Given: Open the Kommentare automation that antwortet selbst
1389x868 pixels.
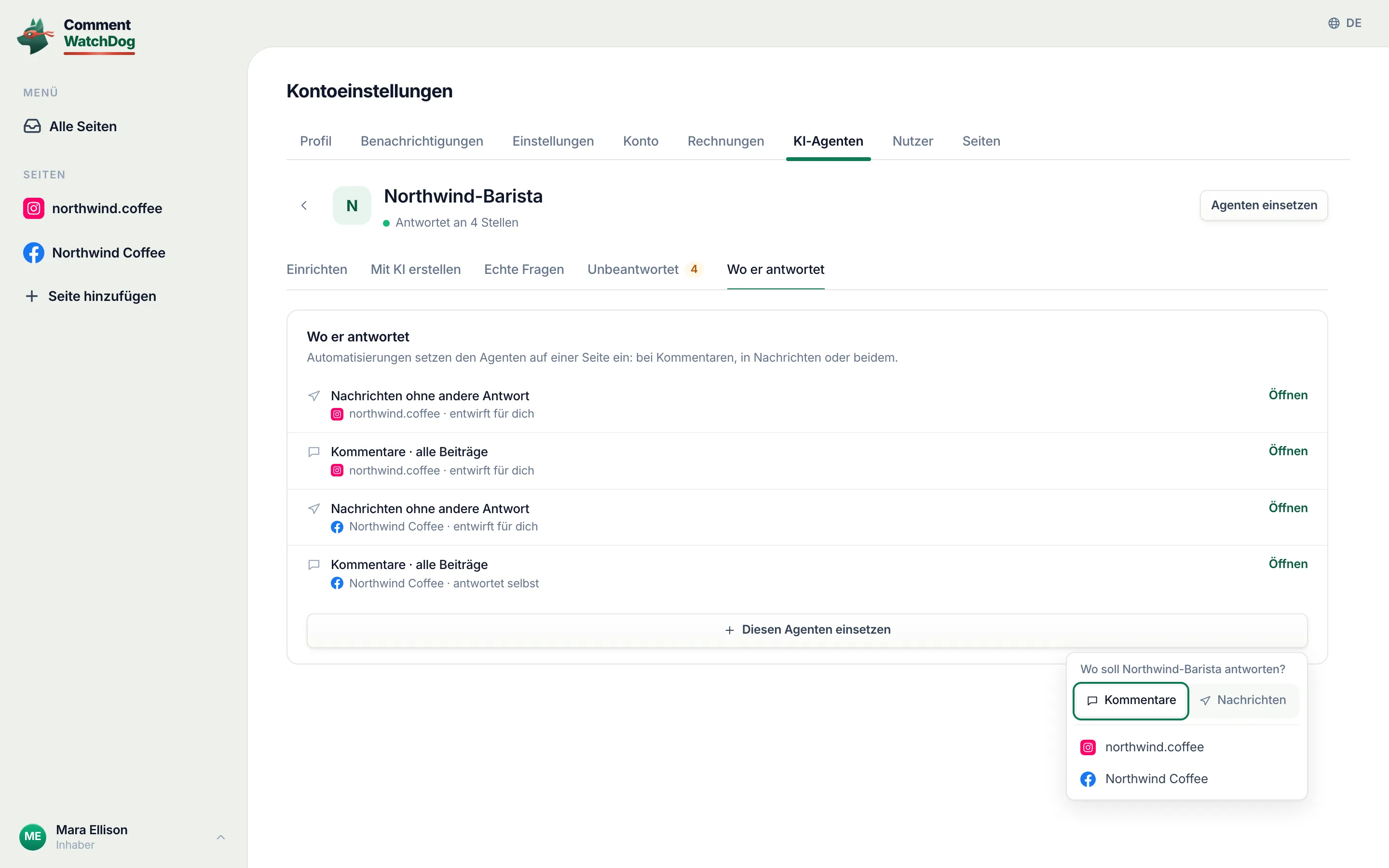Looking at the screenshot, I should pos(1288,564).
